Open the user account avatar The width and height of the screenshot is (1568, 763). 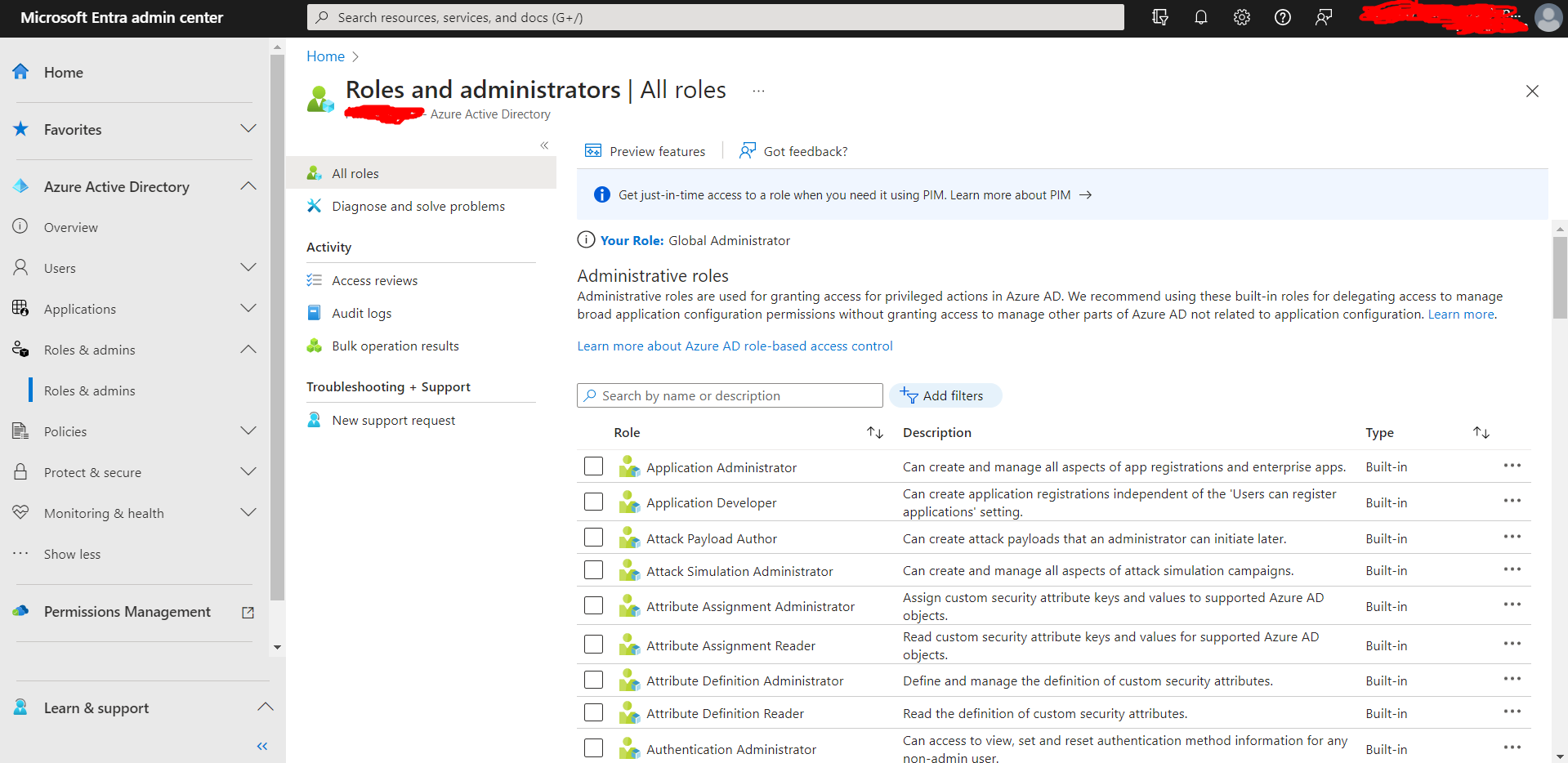click(x=1548, y=17)
